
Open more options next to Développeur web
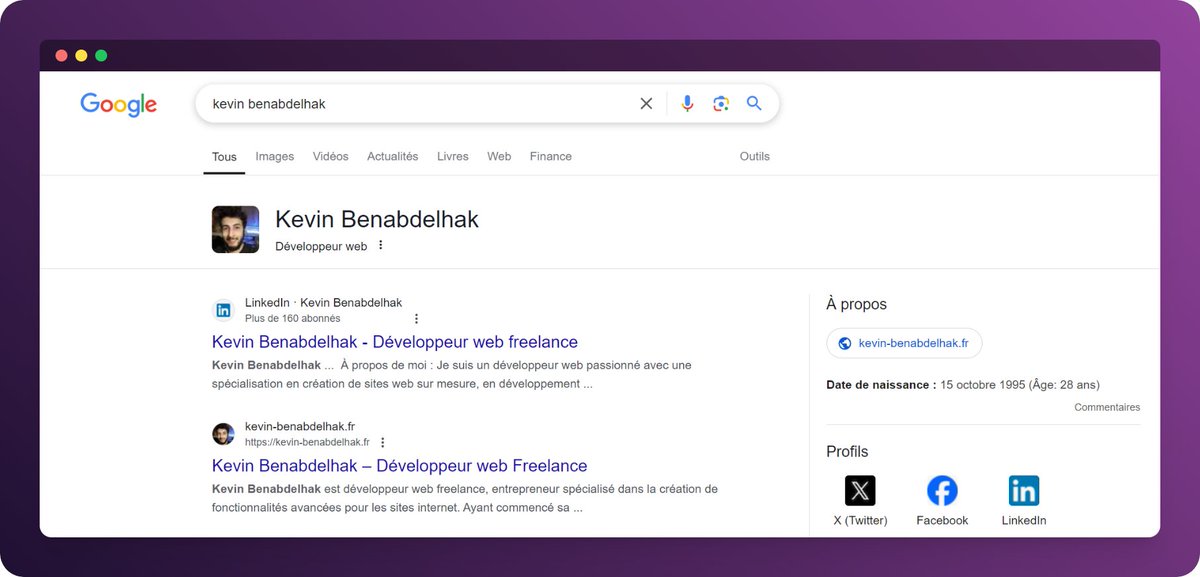380,245
